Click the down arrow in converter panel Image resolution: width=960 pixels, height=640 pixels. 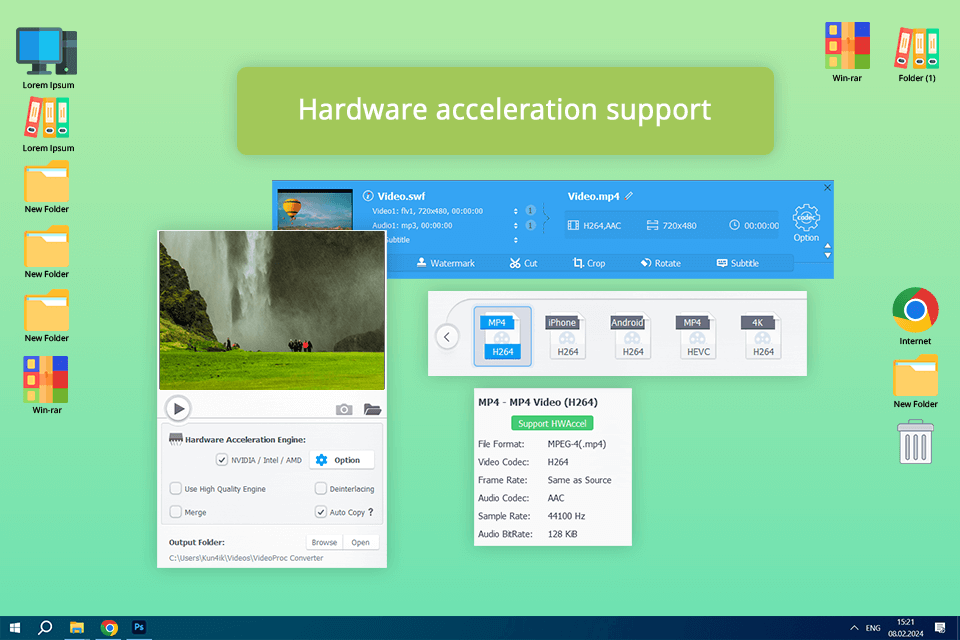tap(827, 255)
